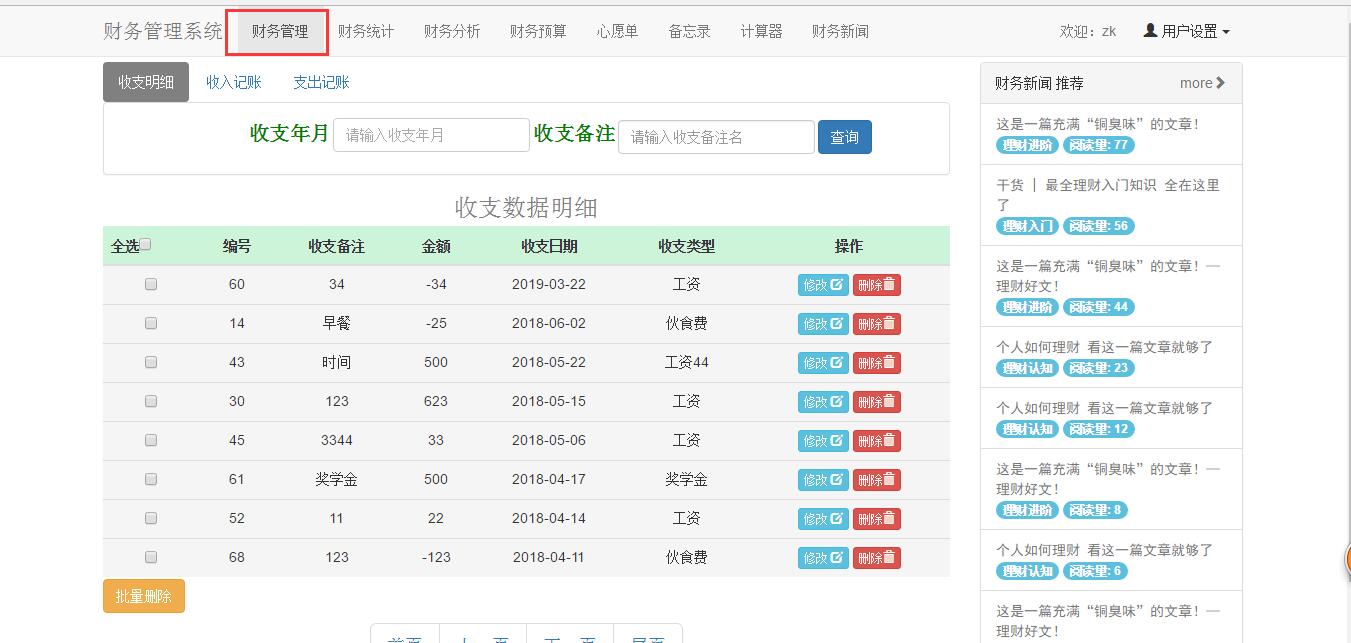
Task: Click edit button for record 60
Action: click(823, 285)
